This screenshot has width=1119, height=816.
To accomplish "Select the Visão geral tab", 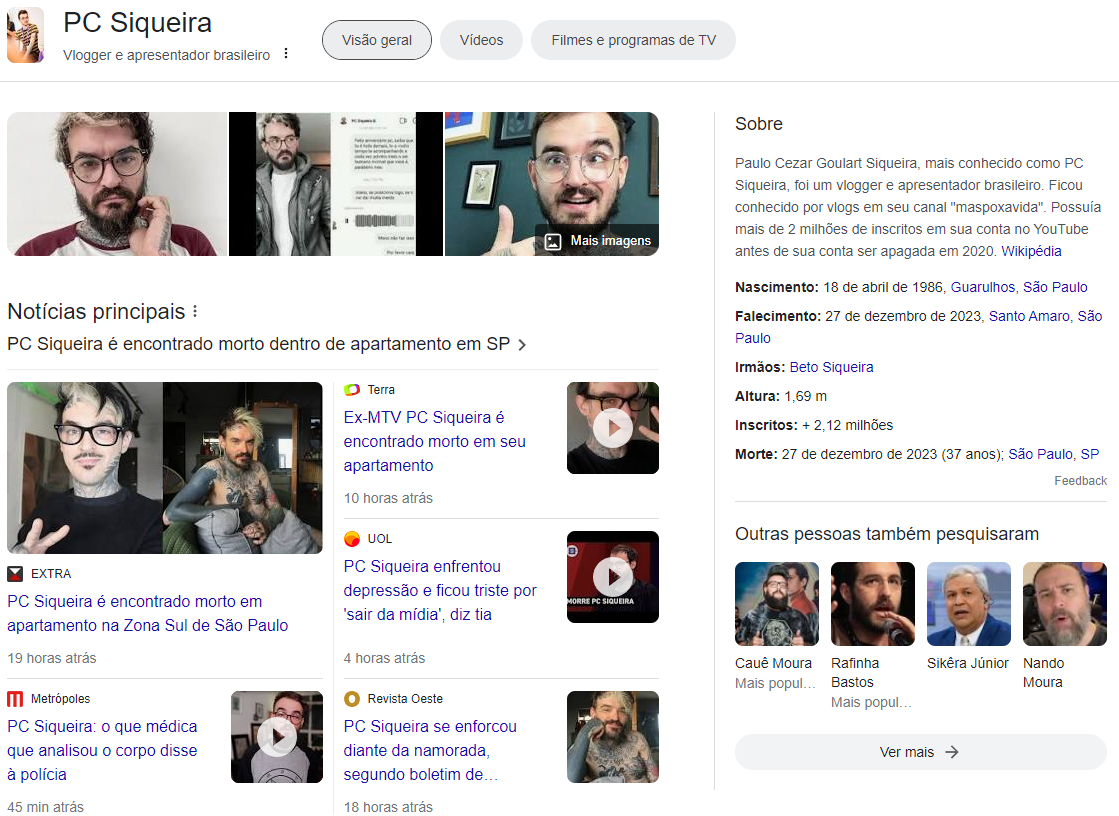I will coord(377,40).
